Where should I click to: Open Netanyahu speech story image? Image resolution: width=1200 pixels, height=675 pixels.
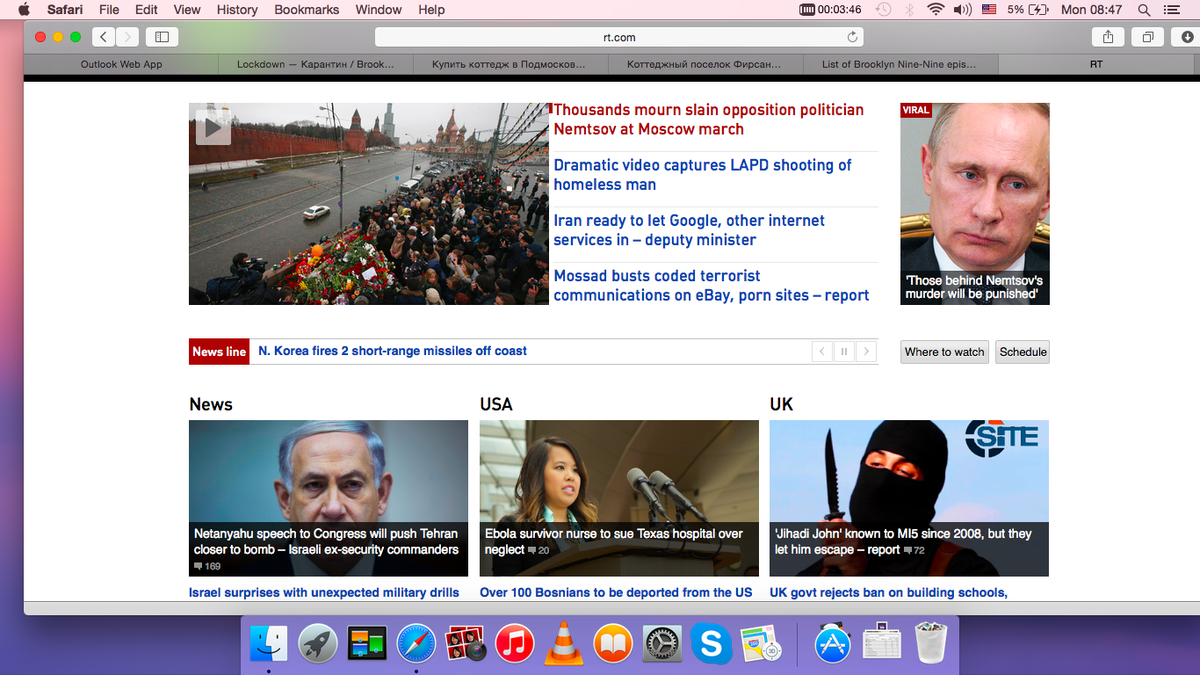pos(328,498)
